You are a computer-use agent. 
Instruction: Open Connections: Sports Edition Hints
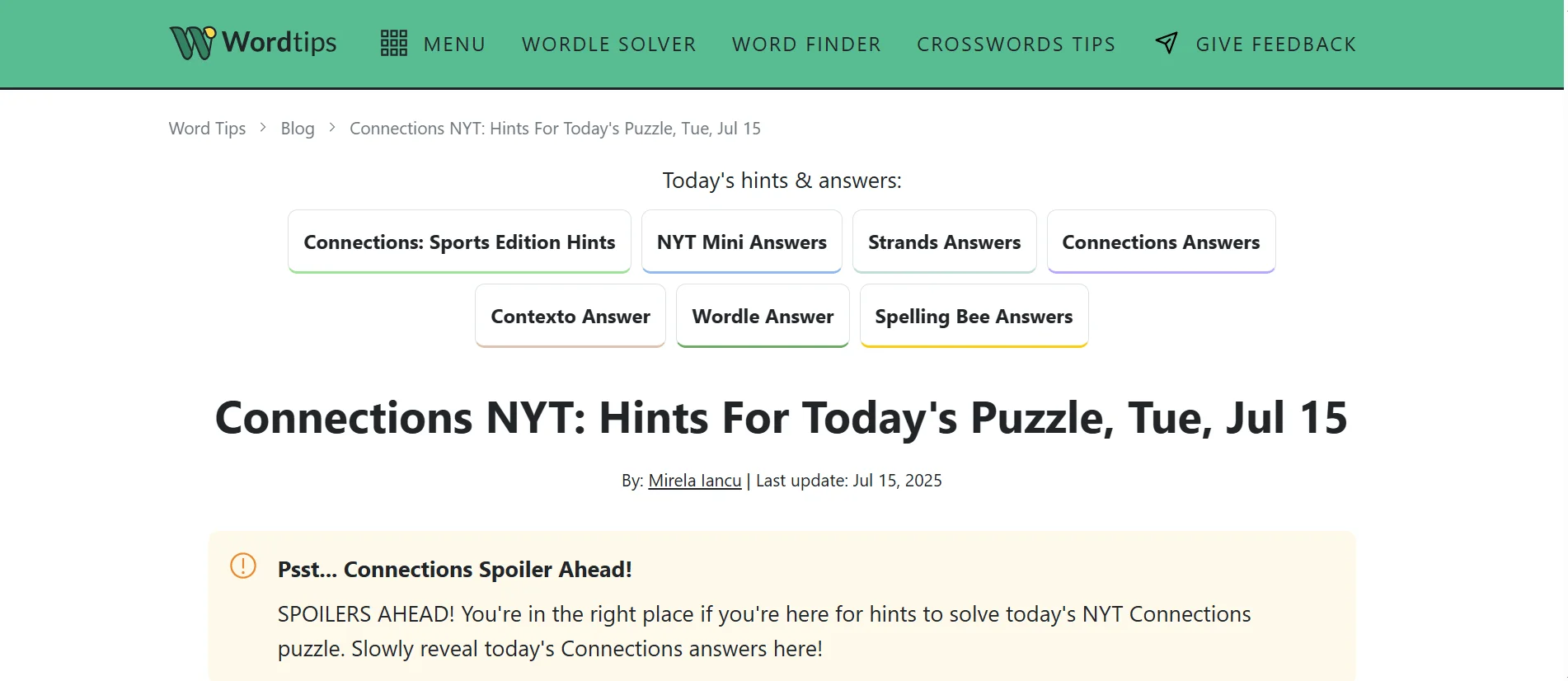[459, 242]
